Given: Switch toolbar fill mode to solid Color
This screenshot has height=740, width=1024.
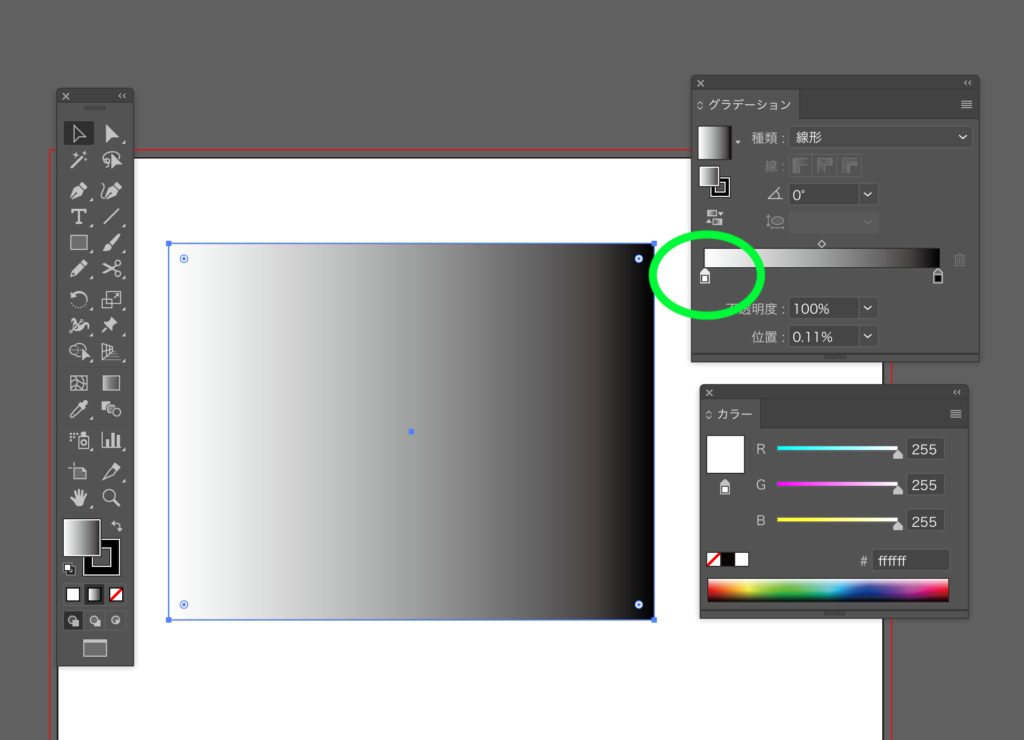Looking at the screenshot, I should [73, 595].
